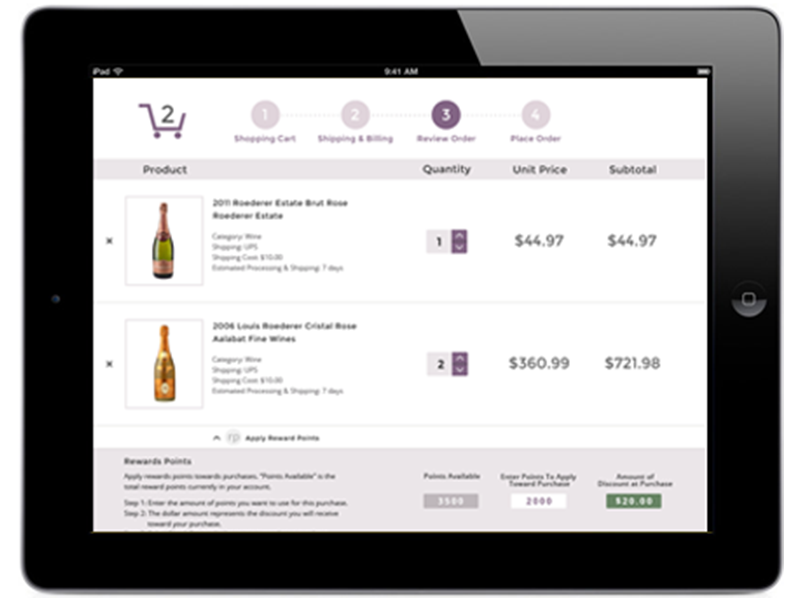Go to step 2 Shipping & Billing
Screen dimensions: 800x600
355,115
